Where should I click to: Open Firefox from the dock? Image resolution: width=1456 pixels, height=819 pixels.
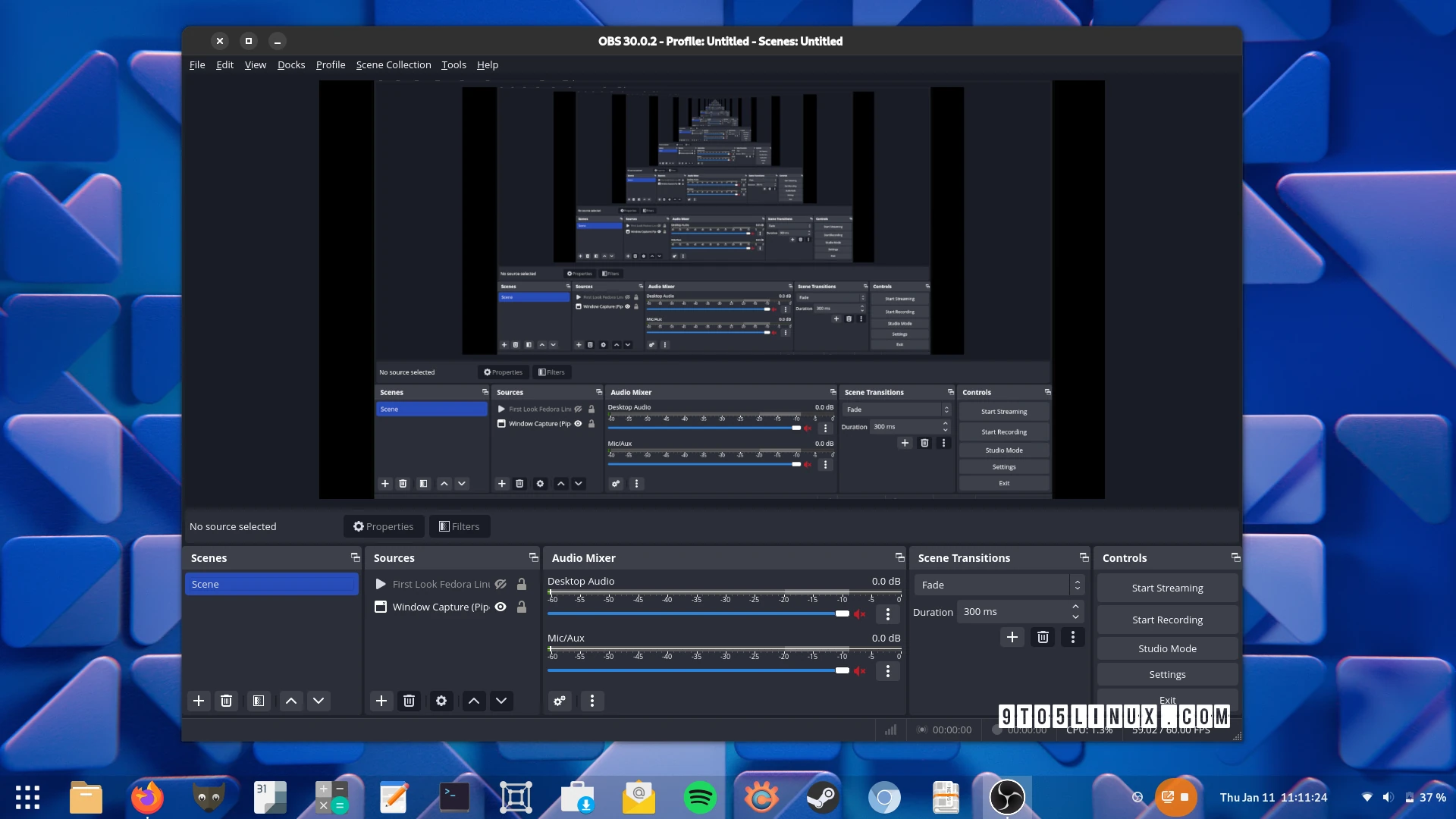(147, 797)
